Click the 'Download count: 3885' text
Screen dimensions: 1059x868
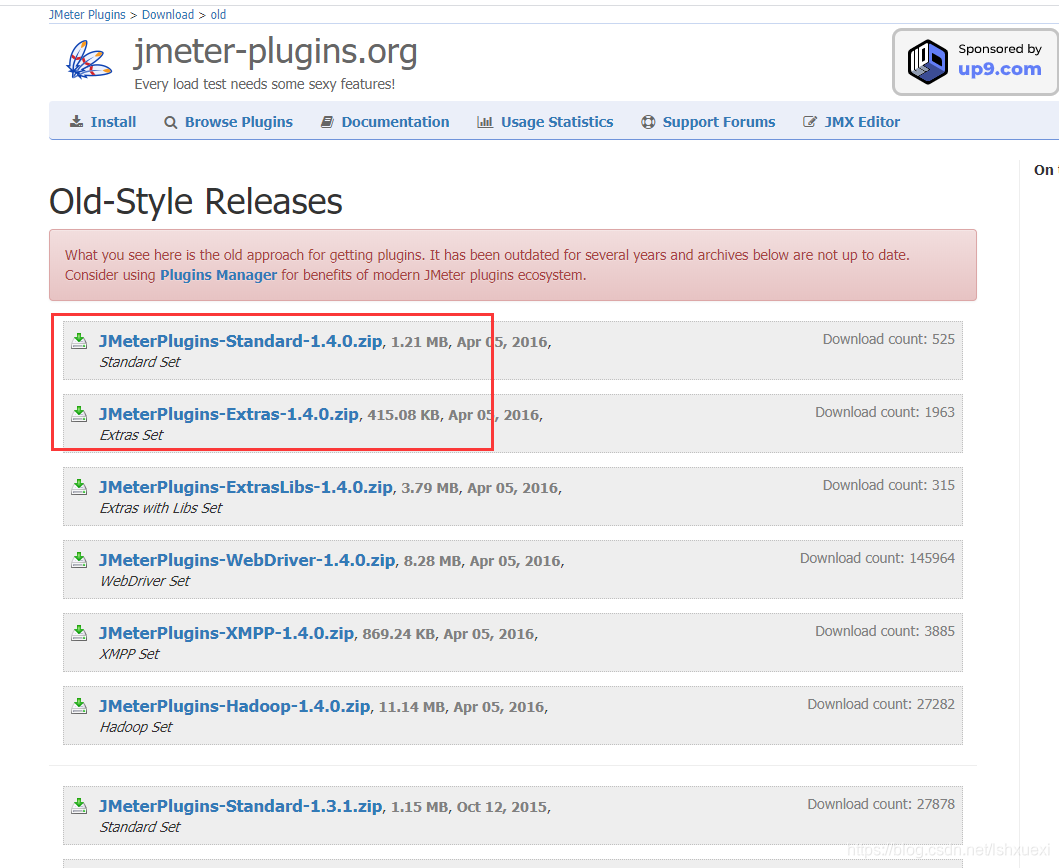tap(885, 631)
